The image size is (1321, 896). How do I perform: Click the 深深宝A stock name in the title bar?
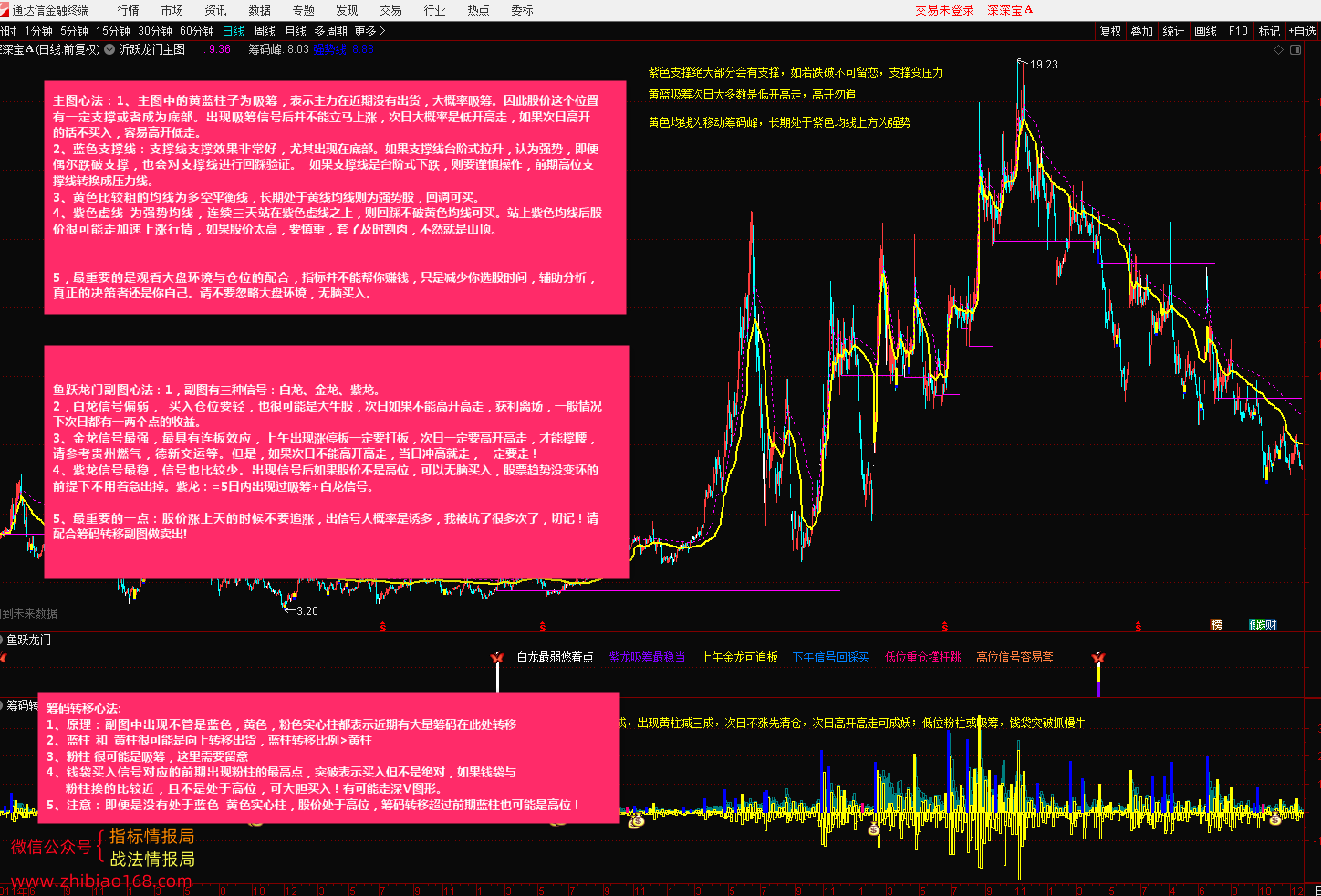coord(1010,10)
